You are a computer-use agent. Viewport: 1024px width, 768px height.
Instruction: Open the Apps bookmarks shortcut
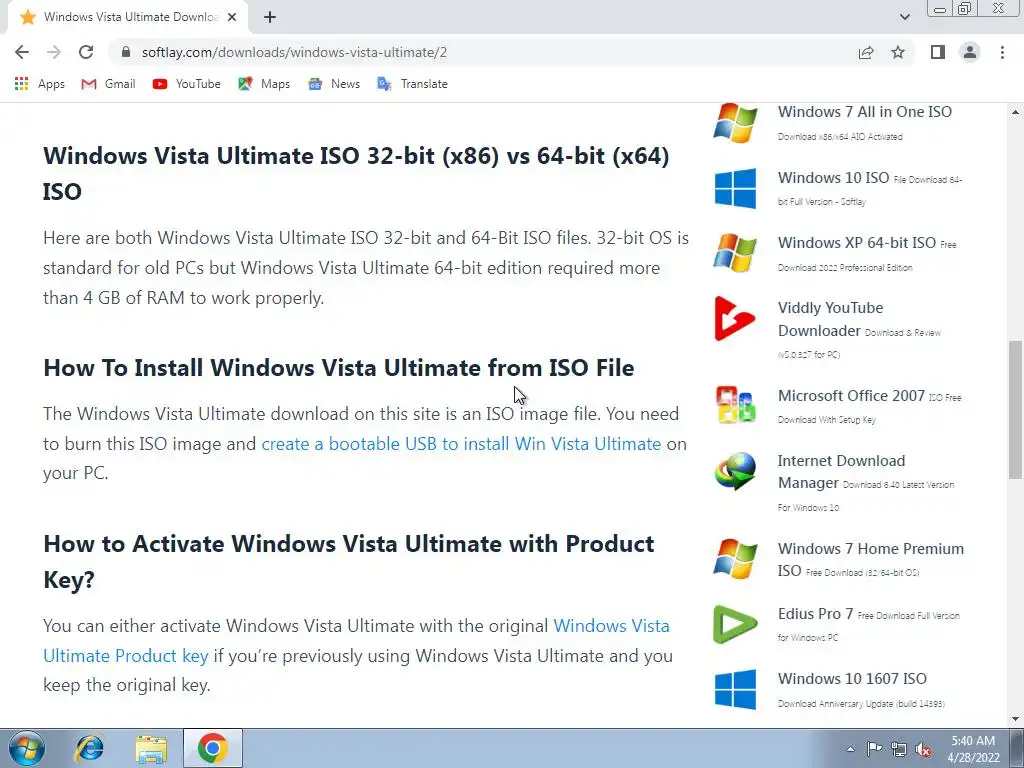point(40,84)
